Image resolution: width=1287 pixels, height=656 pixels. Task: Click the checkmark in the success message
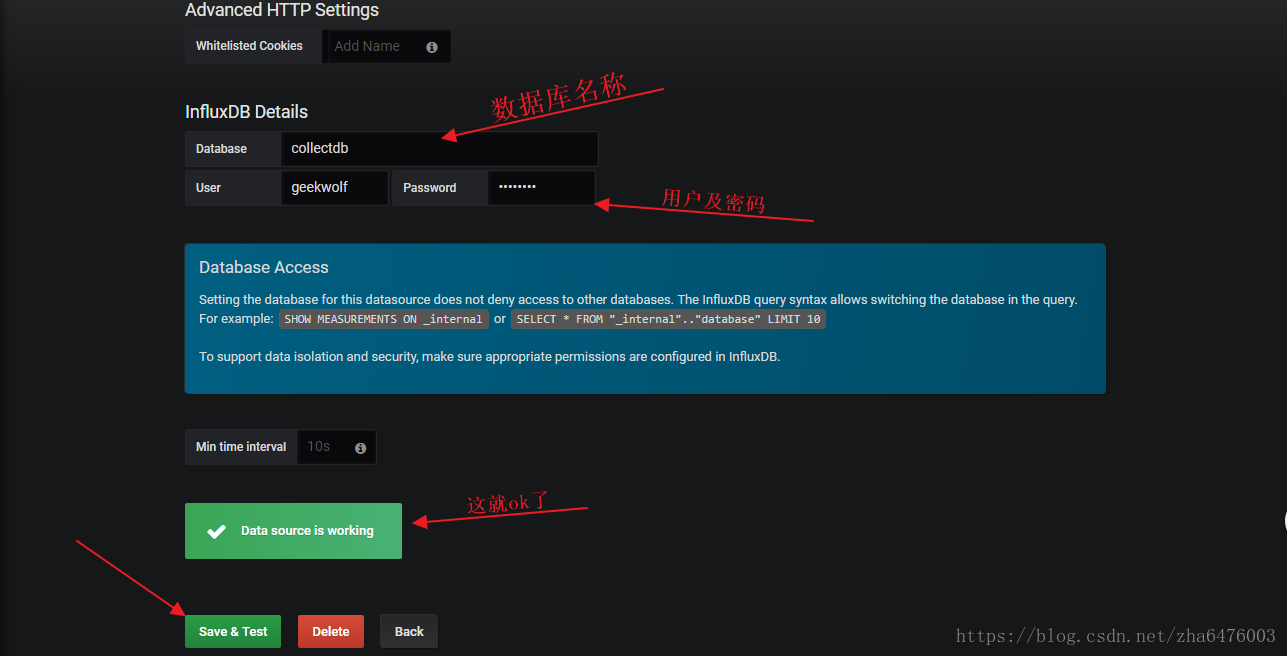click(216, 531)
